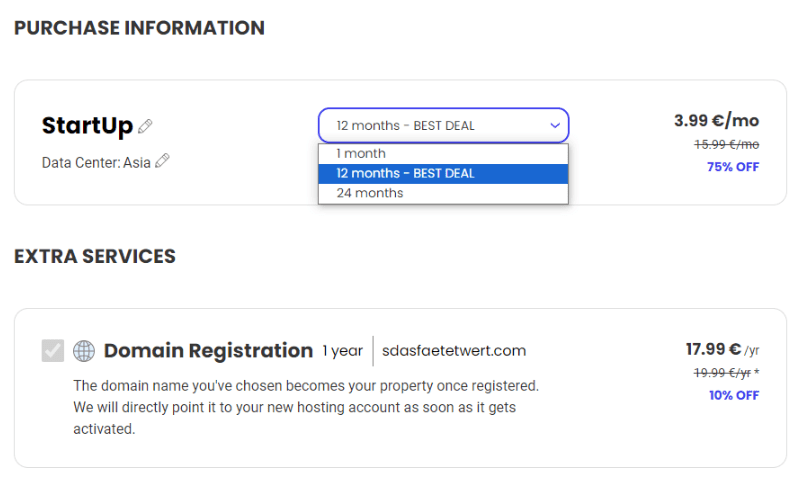Click the struck-through 15.99 €/mo price
Screen dimensions: 800x481
coord(727,144)
